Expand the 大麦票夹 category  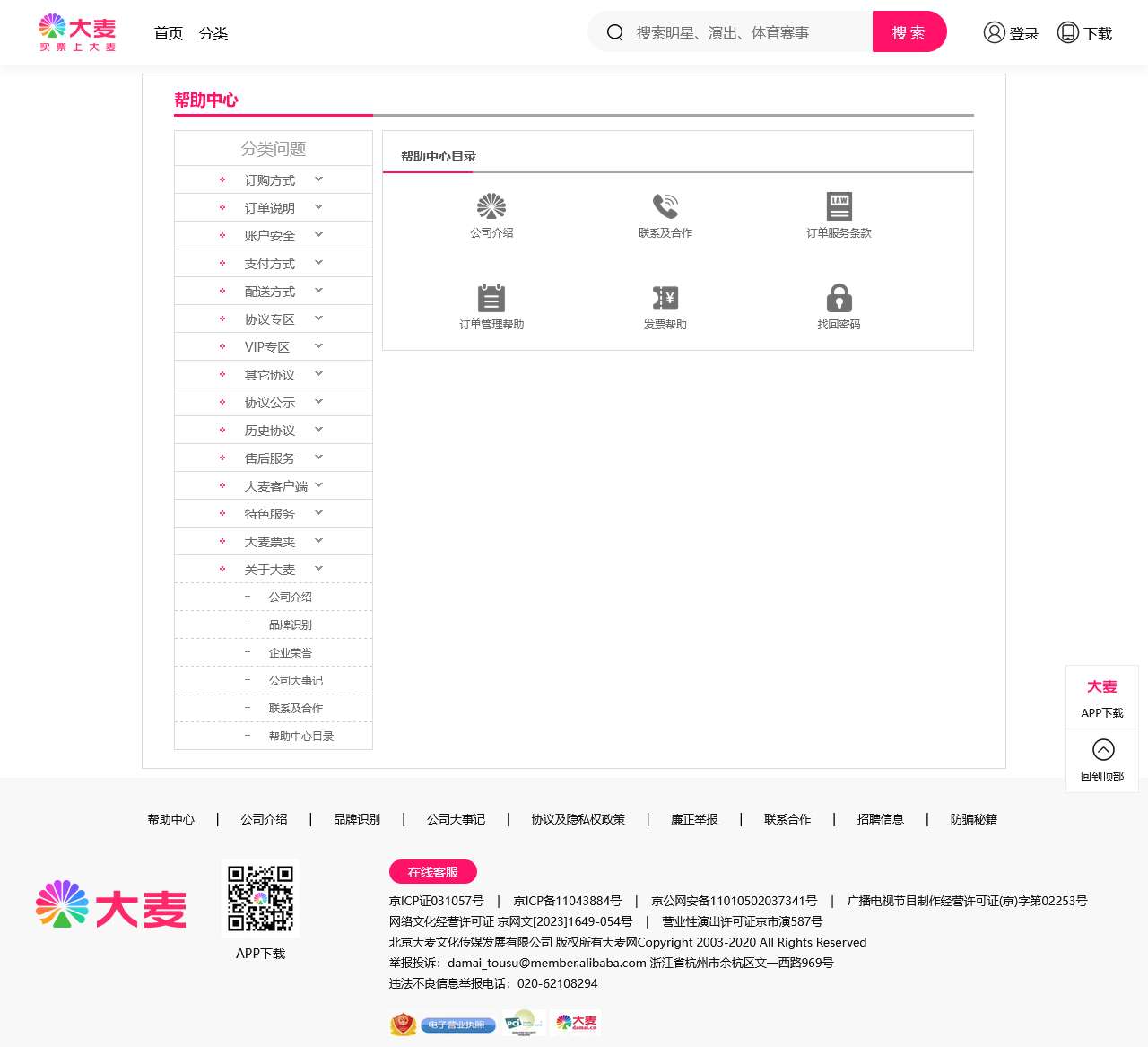pyautogui.click(x=274, y=542)
